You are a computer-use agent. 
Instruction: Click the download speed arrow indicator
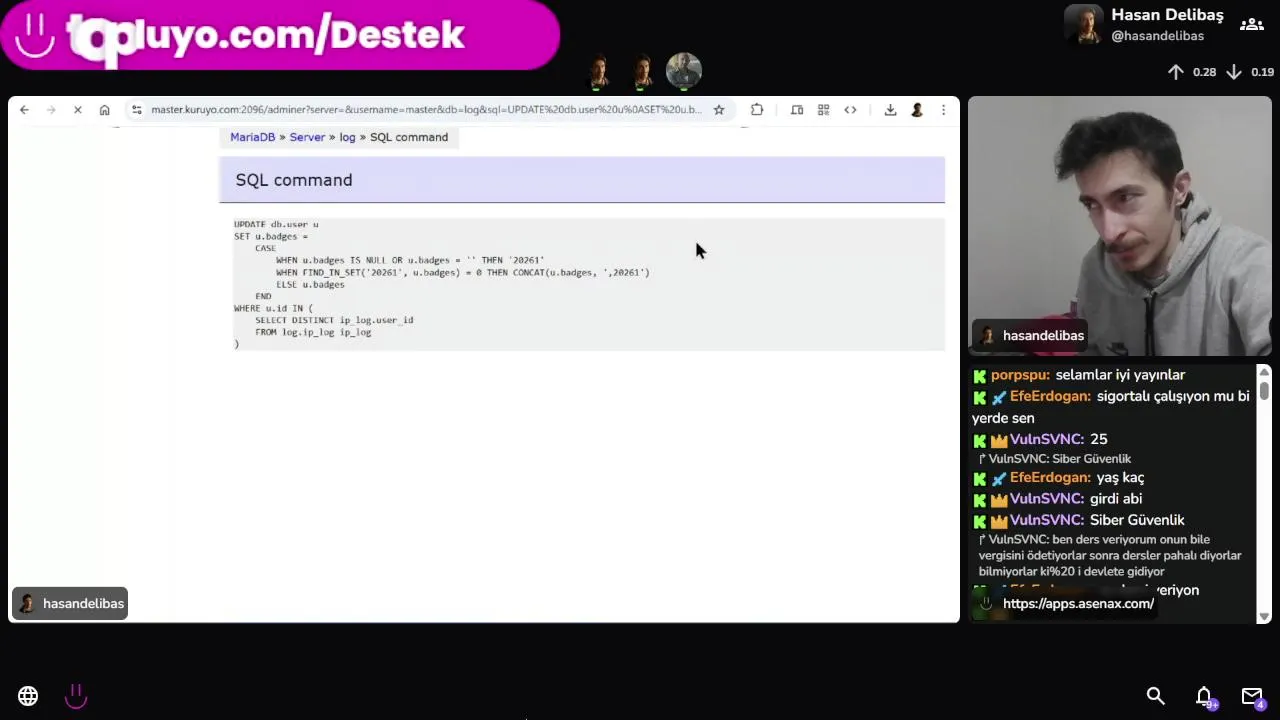click(1234, 72)
